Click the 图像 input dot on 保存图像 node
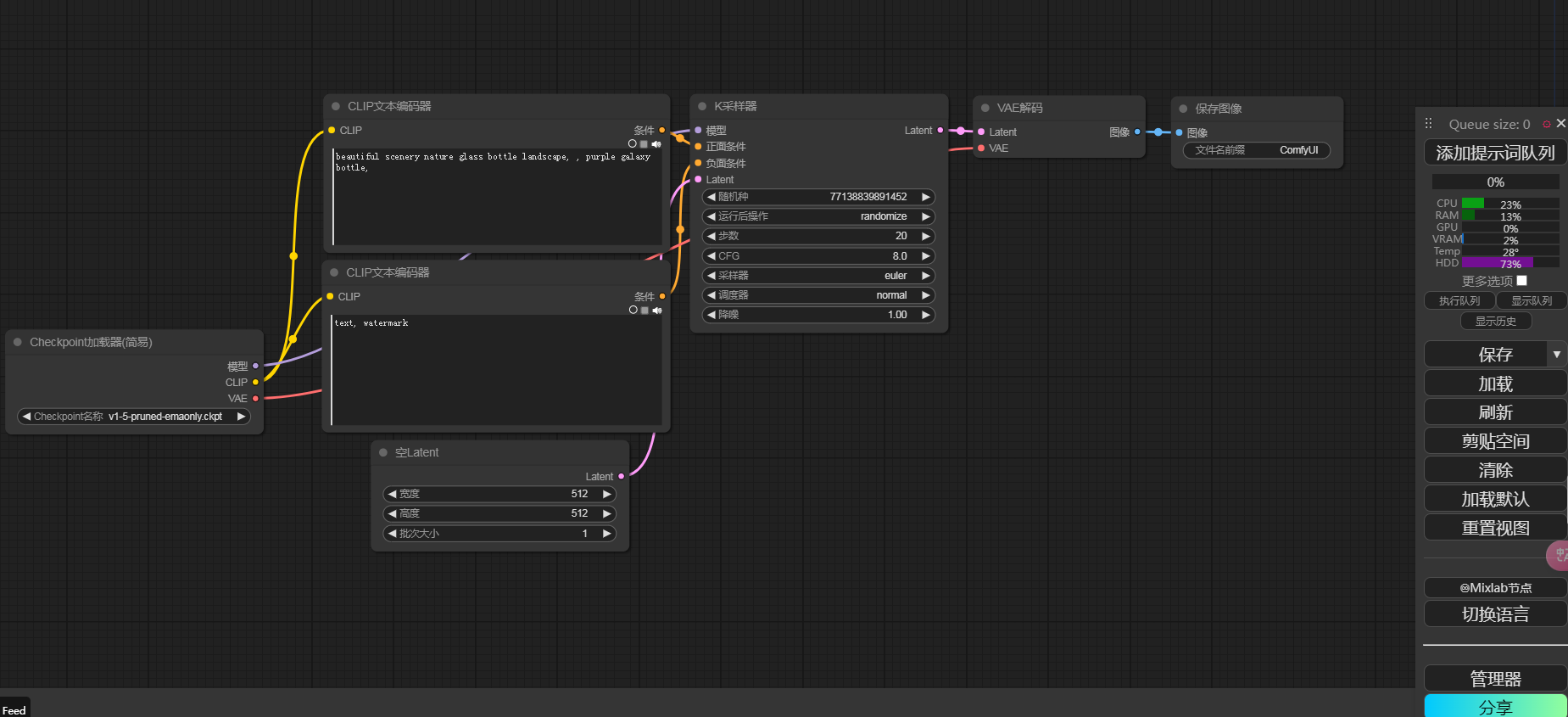The image size is (1568, 717). 1179,132
